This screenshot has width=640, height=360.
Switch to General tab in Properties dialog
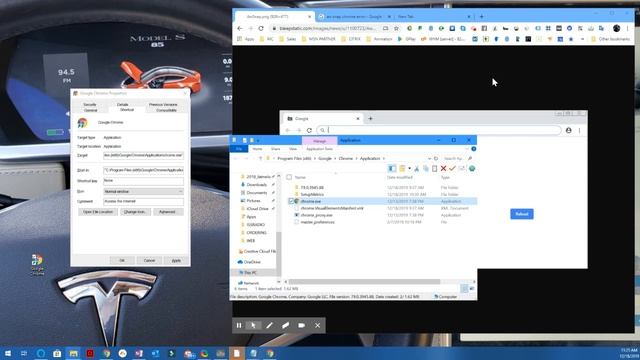(90, 110)
